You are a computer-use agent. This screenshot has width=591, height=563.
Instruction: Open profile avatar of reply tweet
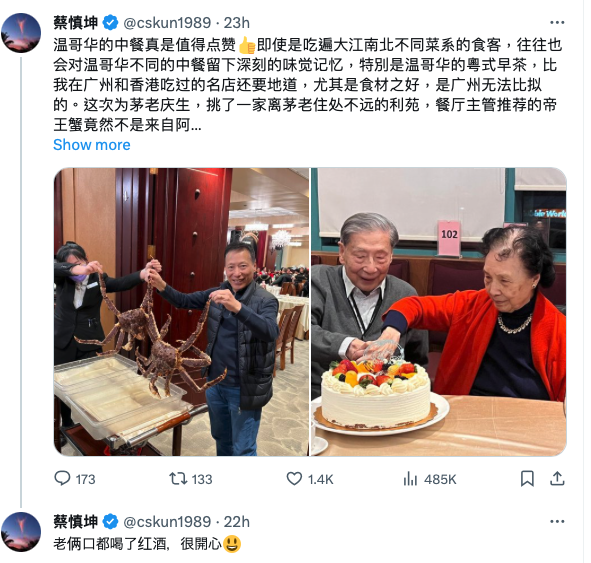pos(21,532)
